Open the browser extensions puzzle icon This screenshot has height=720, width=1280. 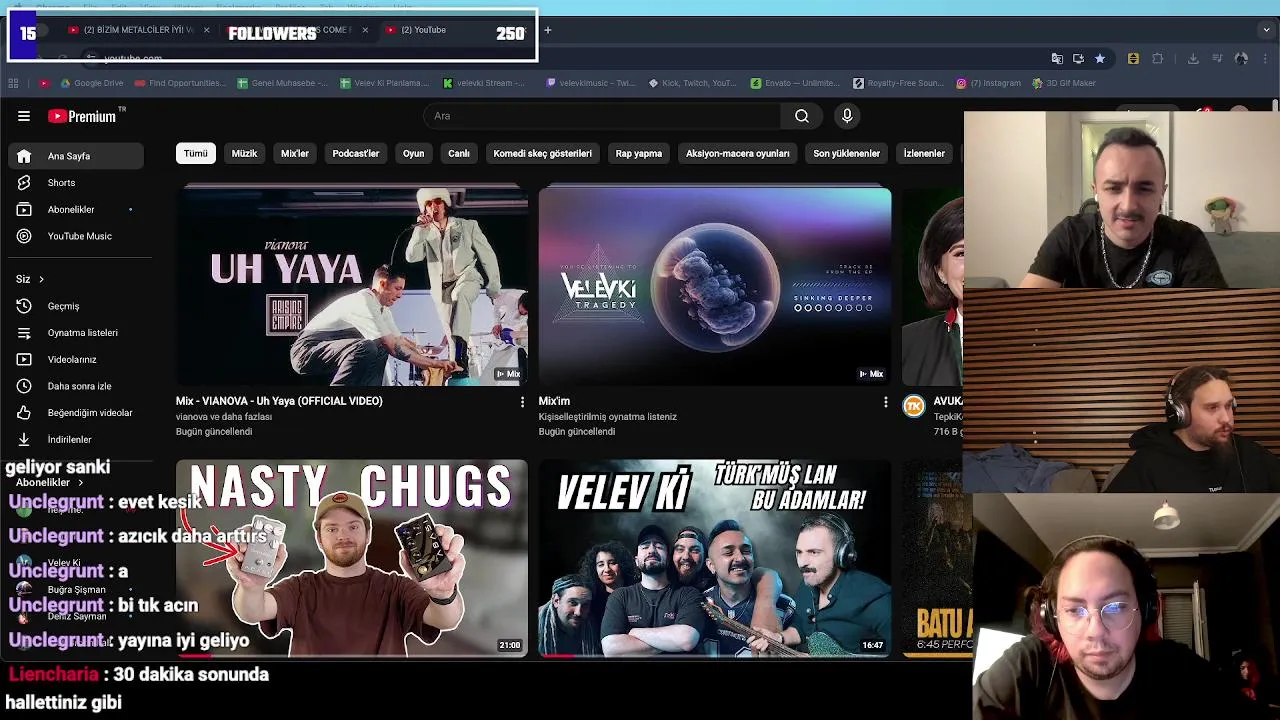[1158, 59]
